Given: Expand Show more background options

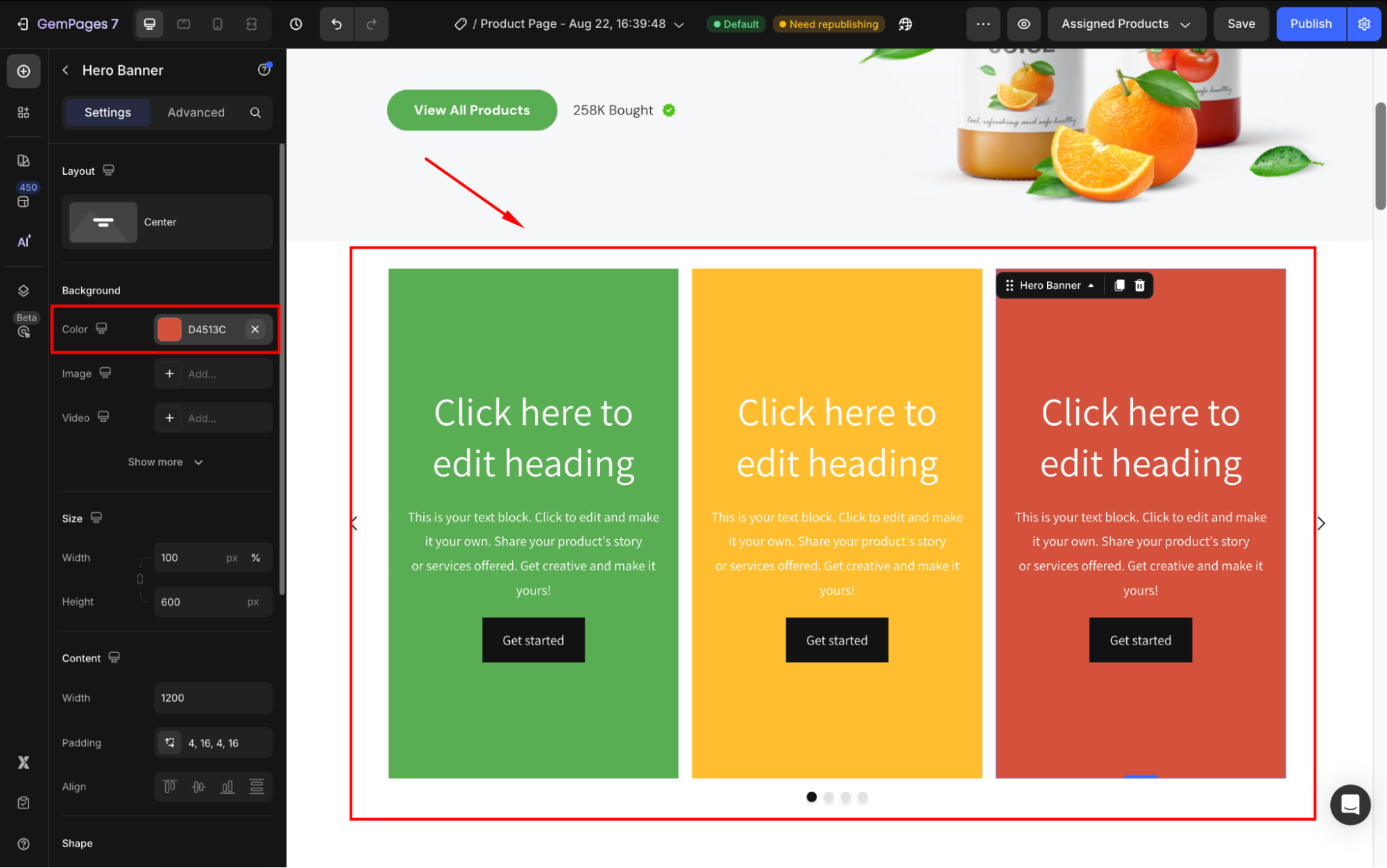Looking at the screenshot, I should (x=165, y=462).
